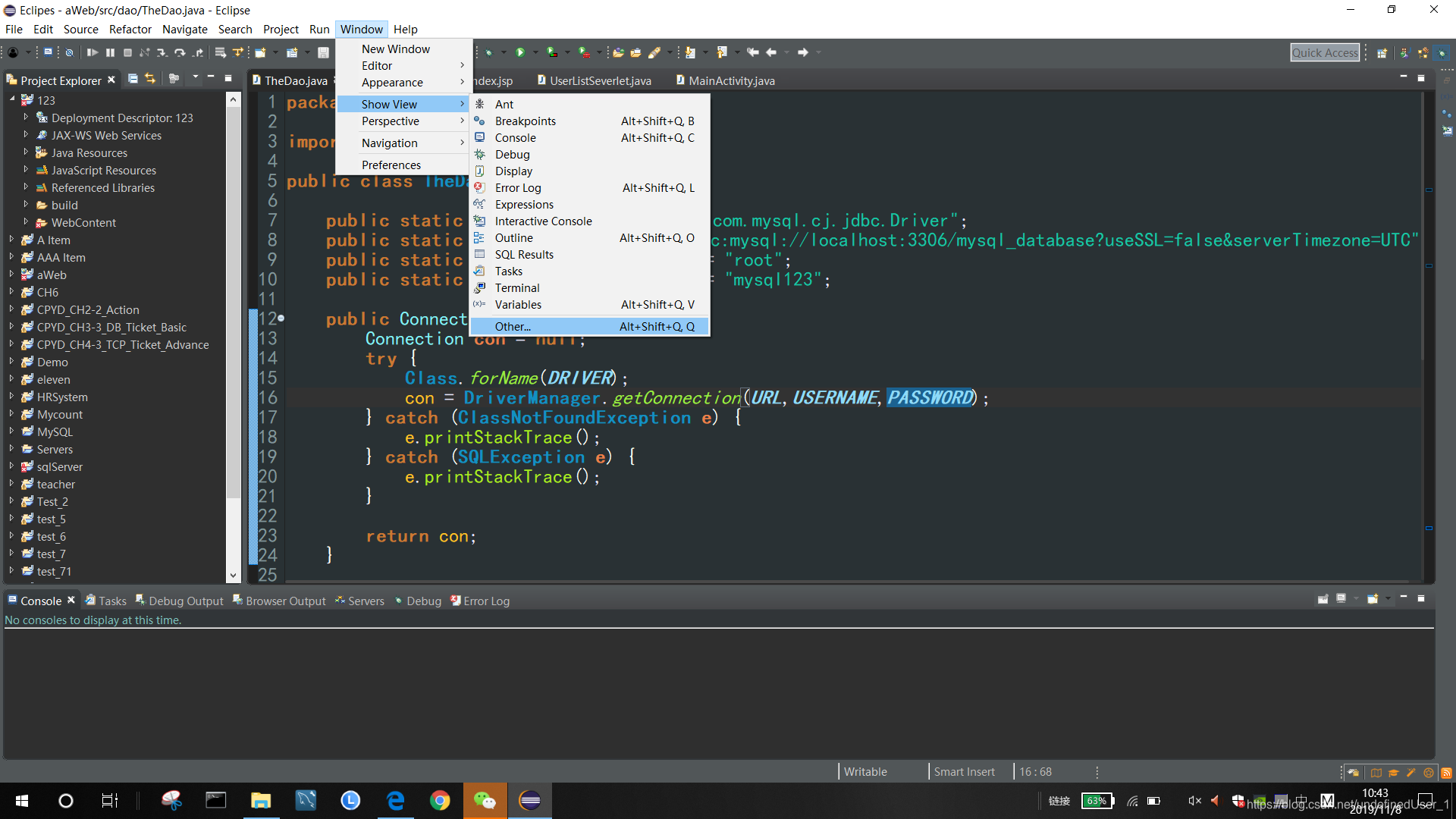Click the Back navigation arrow icon
1456x819 pixels.
coord(771,52)
